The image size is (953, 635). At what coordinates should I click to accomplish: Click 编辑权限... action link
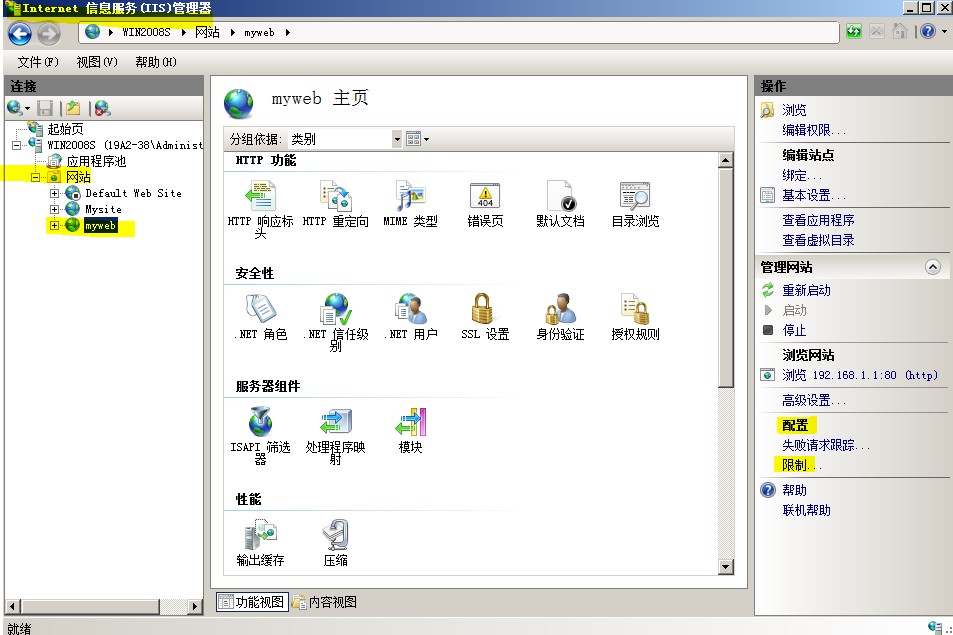click(x=814, y=131)
